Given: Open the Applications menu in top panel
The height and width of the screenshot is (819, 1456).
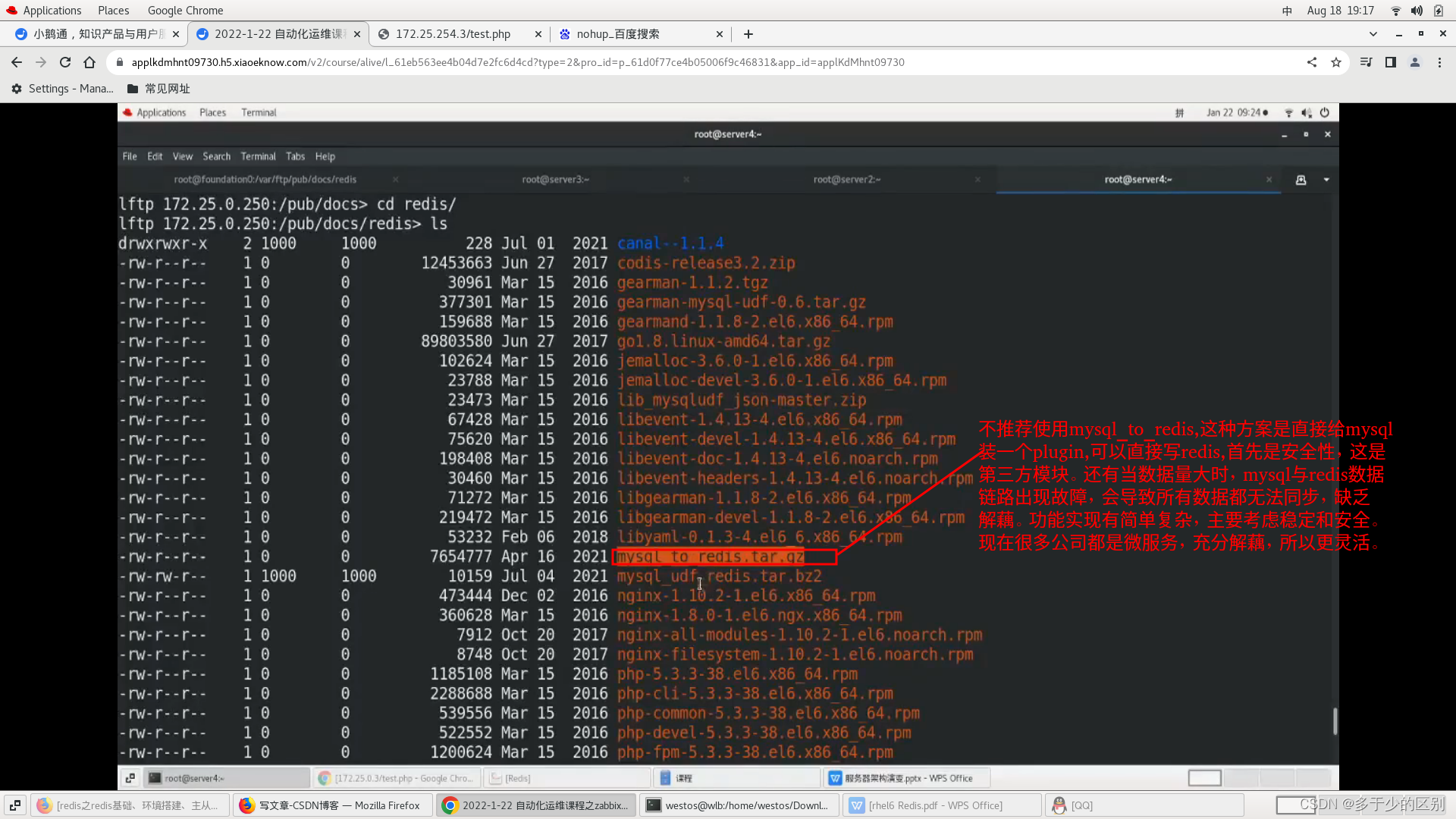Looking at the screenshot, I should click(44, 11).
